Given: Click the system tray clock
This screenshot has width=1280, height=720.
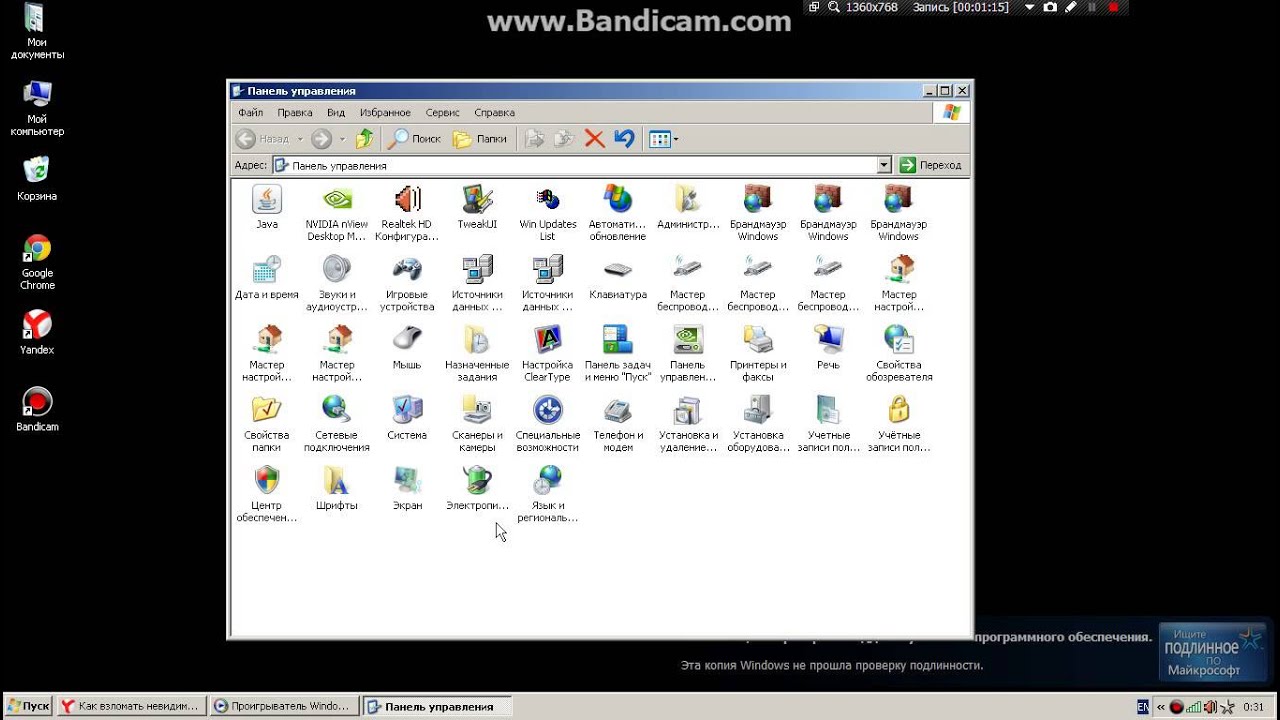Looking at the screenshot, I should pos(1253,707).
